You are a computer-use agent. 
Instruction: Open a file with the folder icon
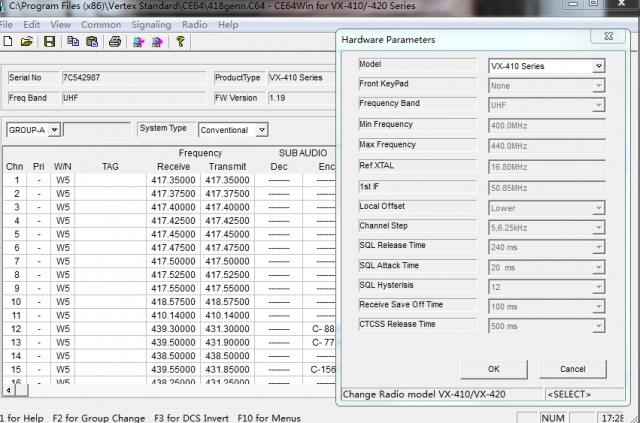coord(27,41)
